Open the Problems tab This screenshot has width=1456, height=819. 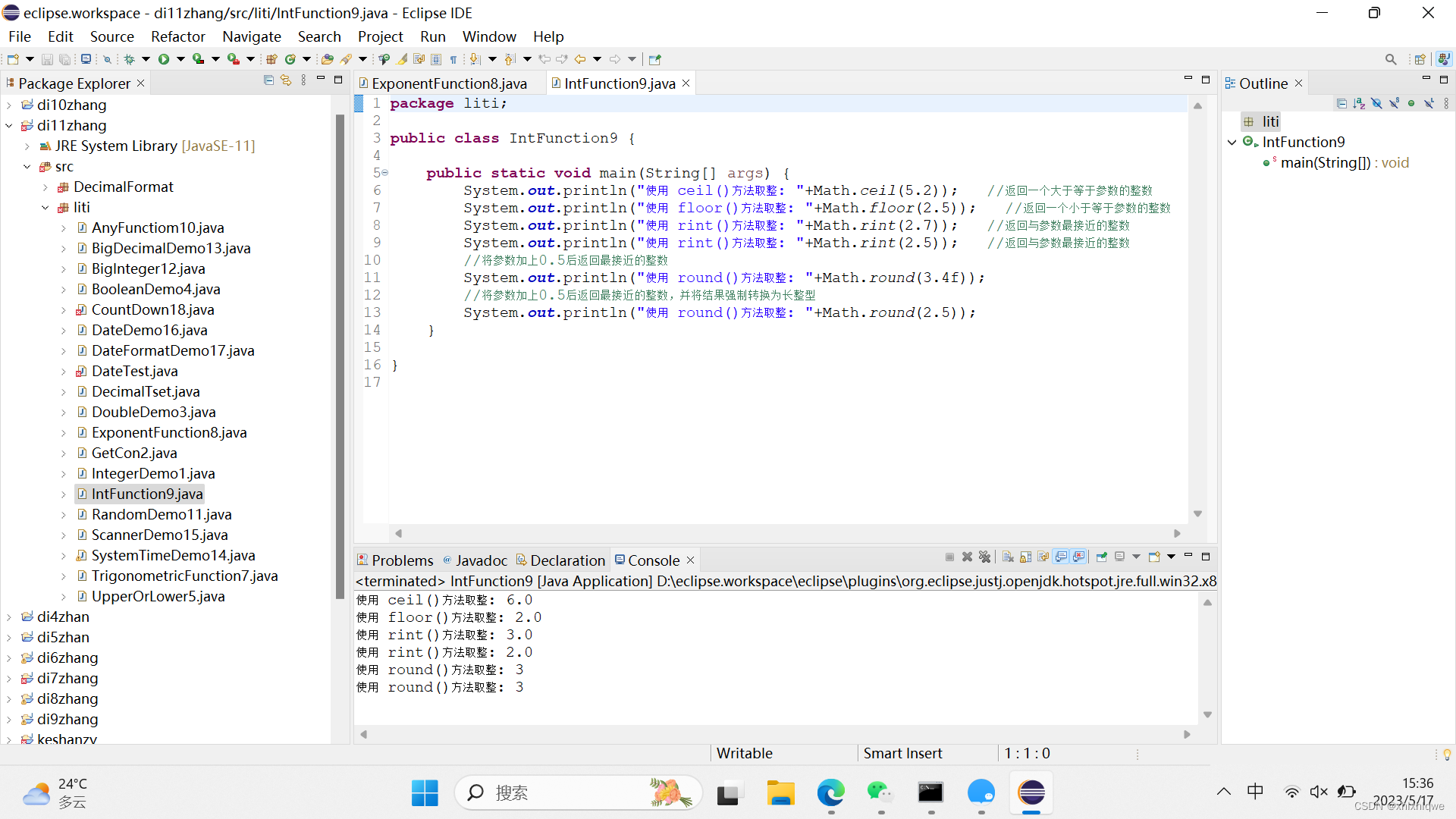(x=402, y=560)
